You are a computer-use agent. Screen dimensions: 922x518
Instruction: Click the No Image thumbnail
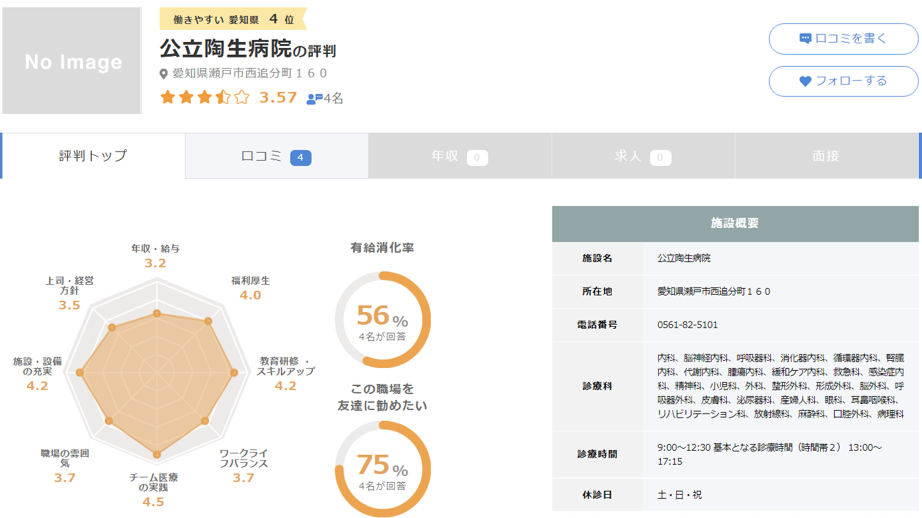coord(72,61)
